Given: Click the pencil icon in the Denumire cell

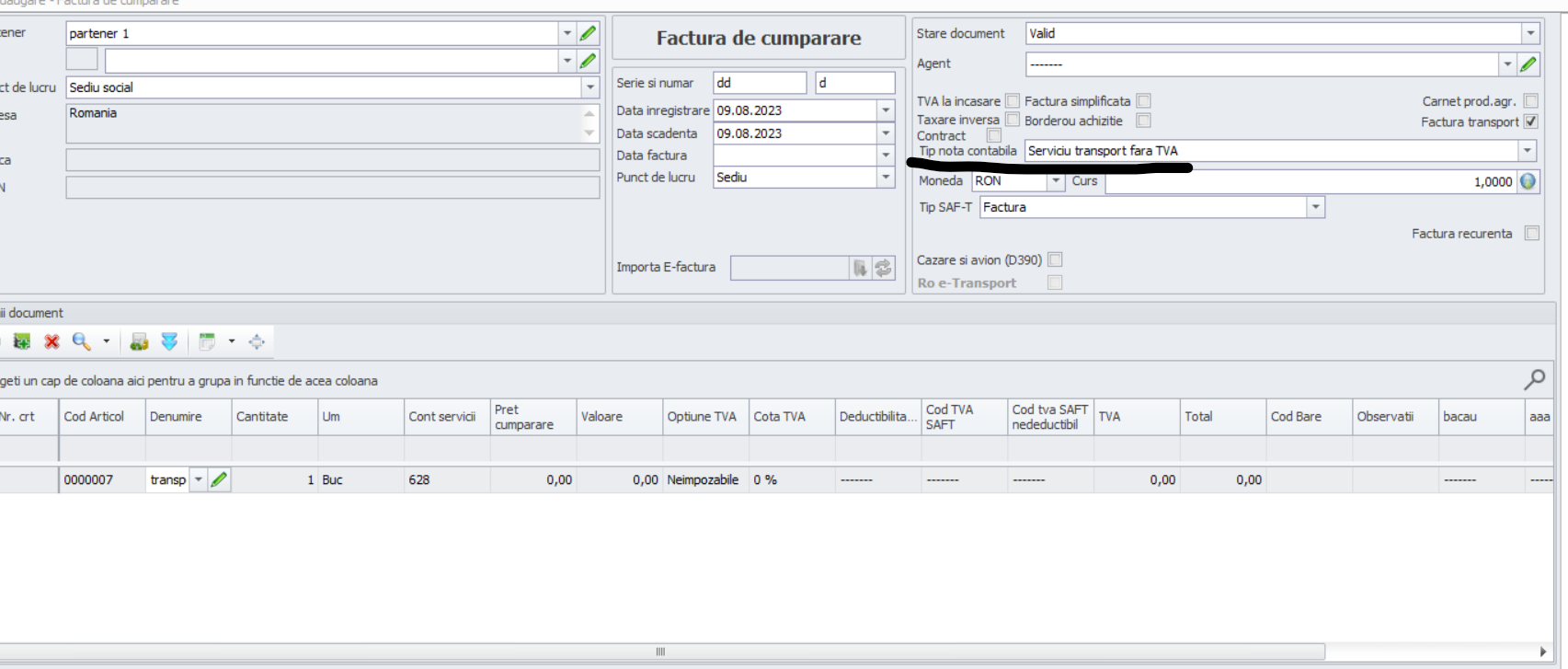Looking at the screenshot, I should tap(219, 479).
